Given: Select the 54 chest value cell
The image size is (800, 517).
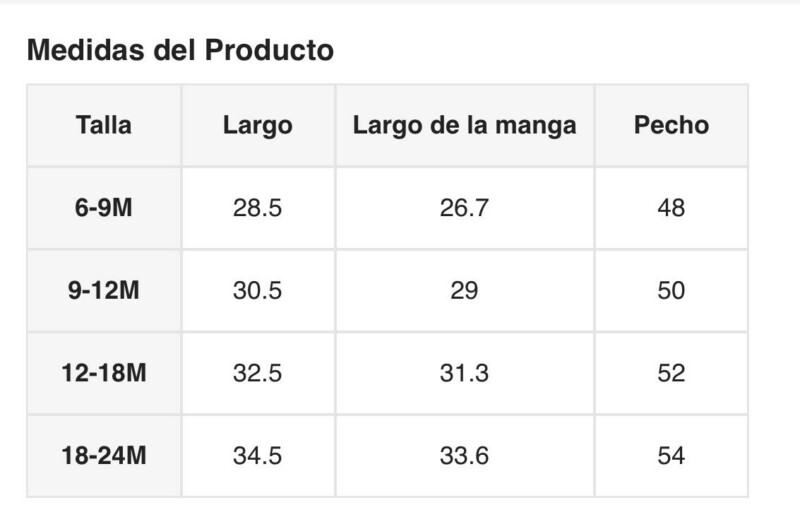Looking at the screenshot, I should tap(671, 456).
